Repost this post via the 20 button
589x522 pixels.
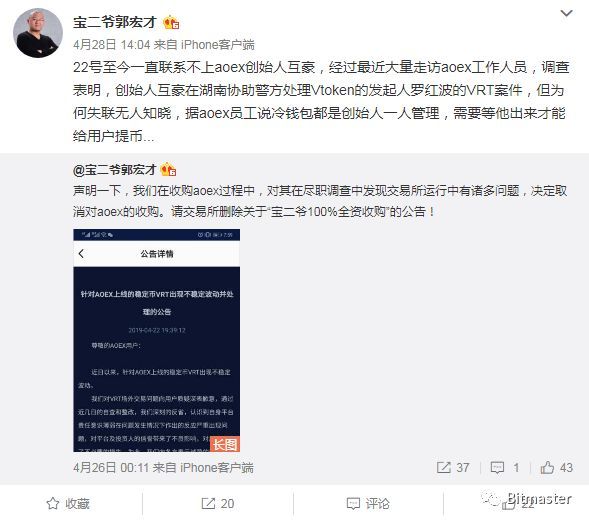218,504
